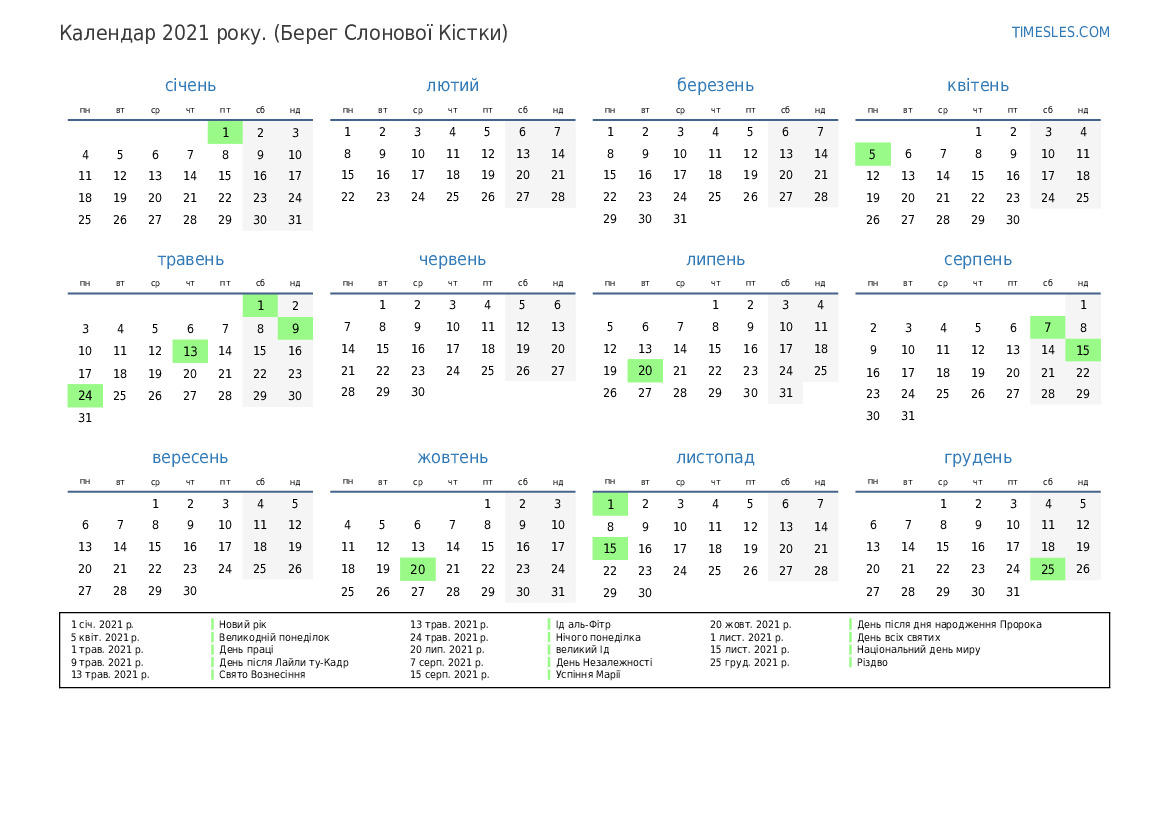This screenshot has width=1169, height=827.
Task: Click June 30 in the червень grid
Action: click(x=418, y=392)
